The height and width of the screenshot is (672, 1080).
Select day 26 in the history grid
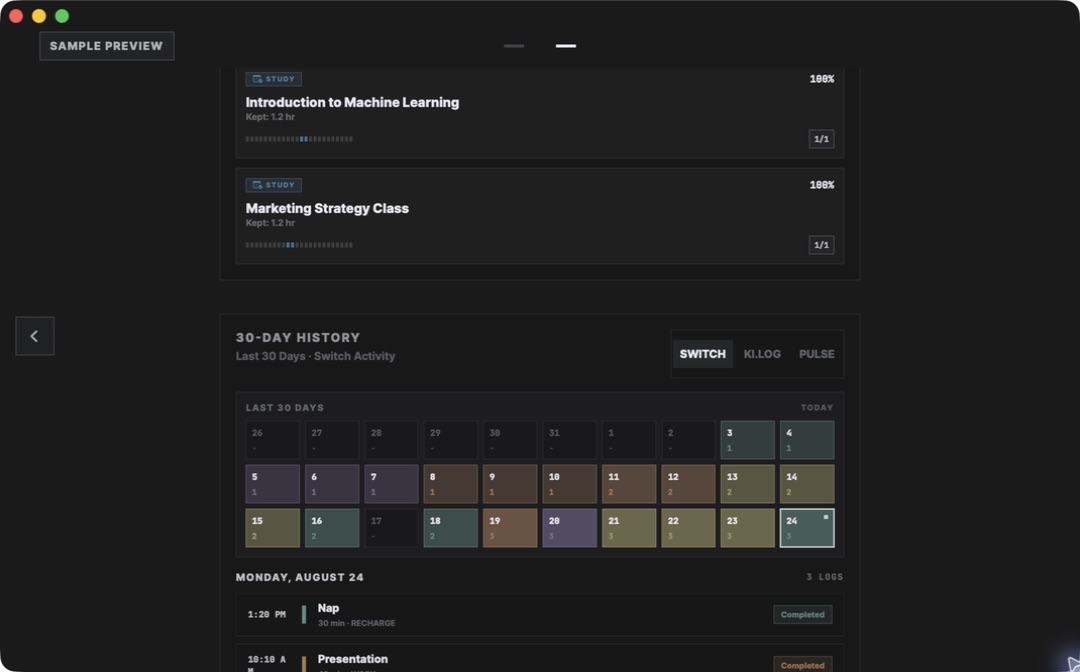tap(273, 440)
